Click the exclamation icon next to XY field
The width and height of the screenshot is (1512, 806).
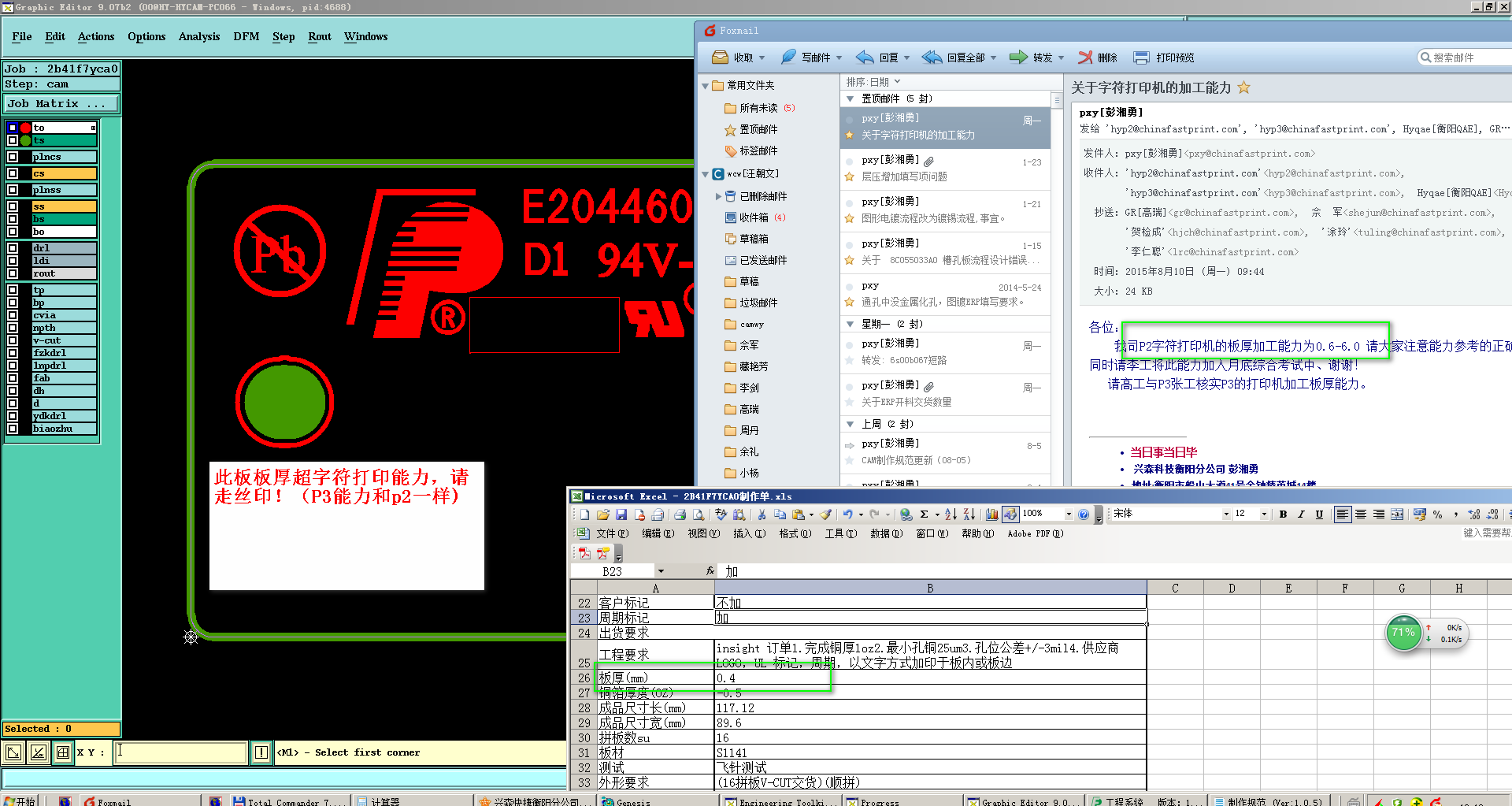(261, 752)
